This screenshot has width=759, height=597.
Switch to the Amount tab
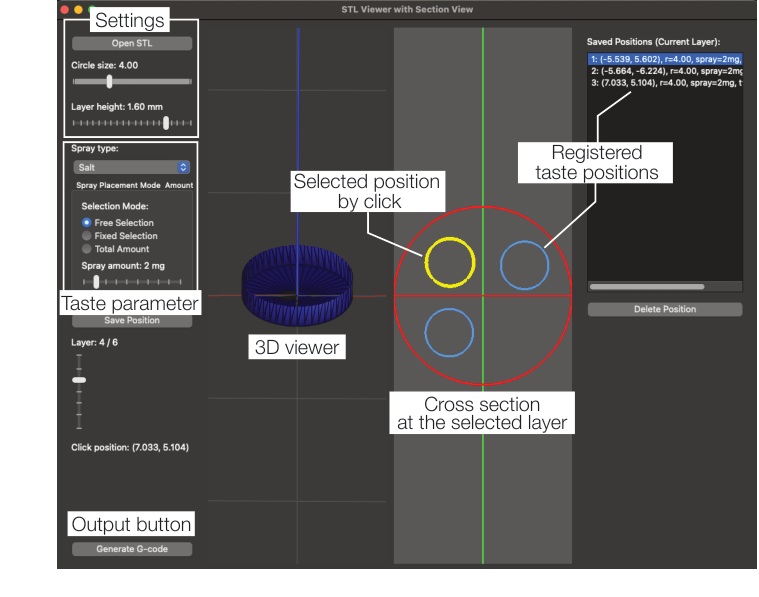click(179, 185)
